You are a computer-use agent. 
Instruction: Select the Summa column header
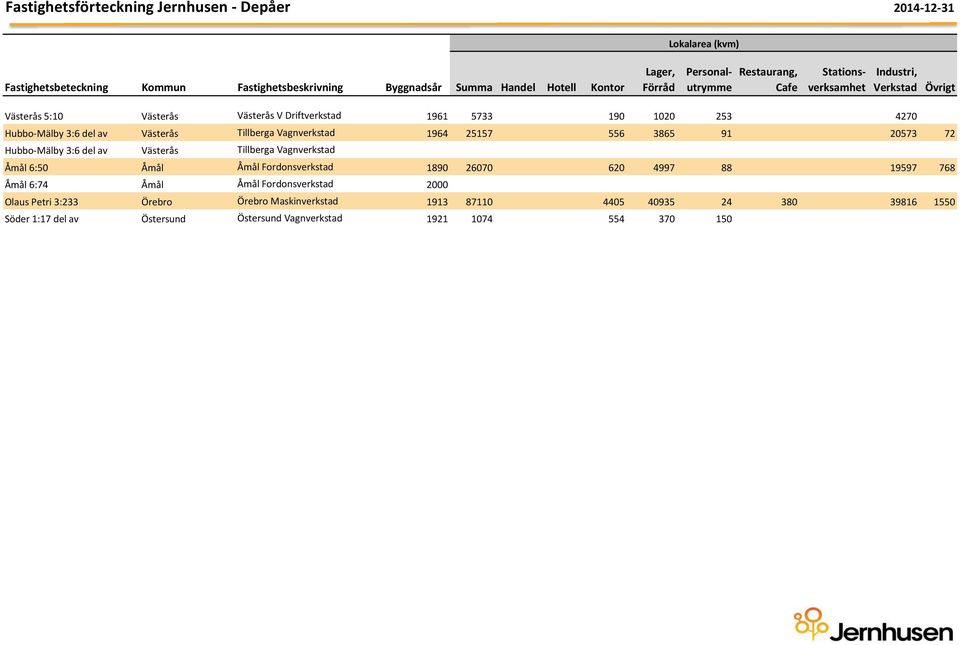[x=474, y=88]
